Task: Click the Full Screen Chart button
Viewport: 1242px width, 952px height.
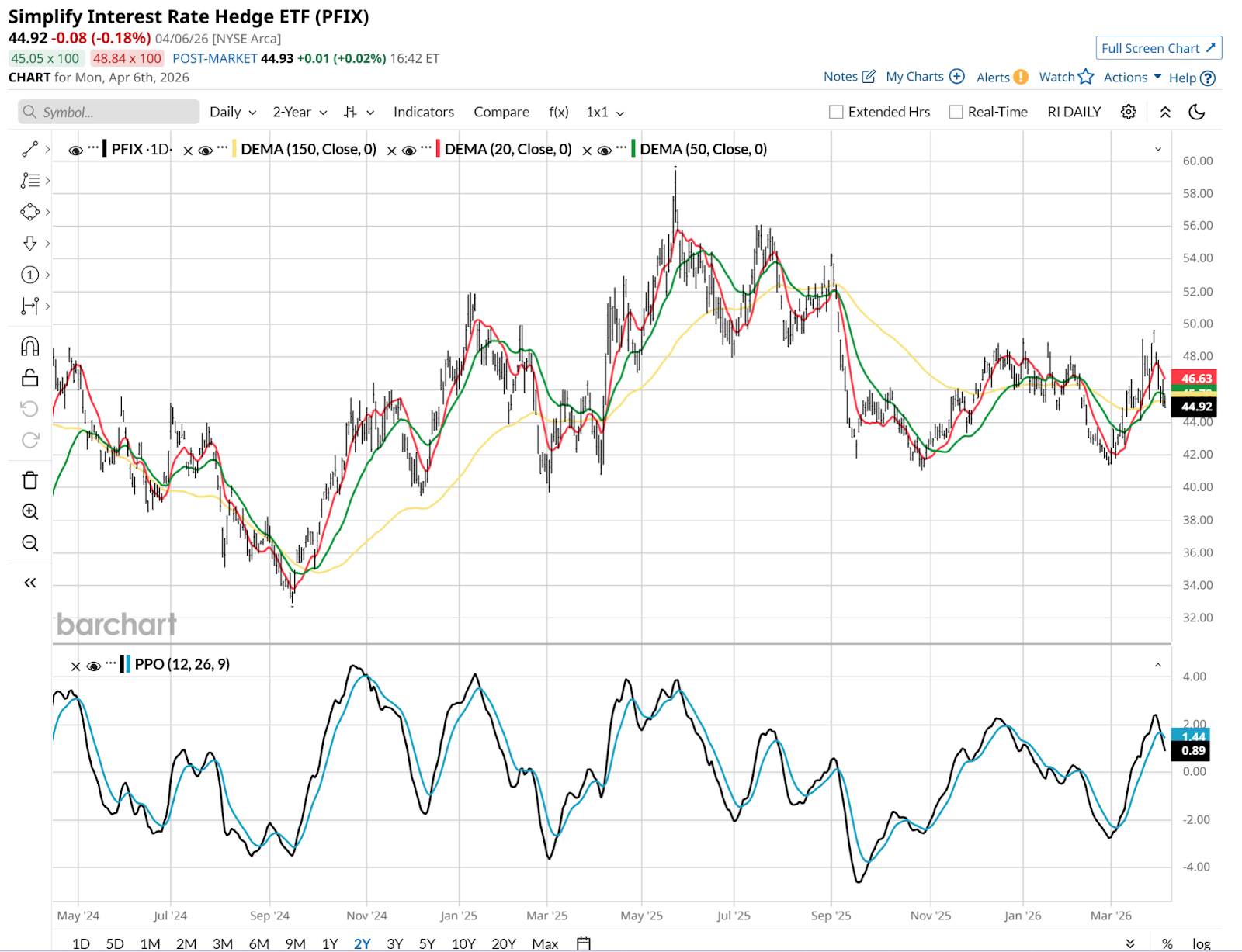Action: click(x=1158, y=48)
